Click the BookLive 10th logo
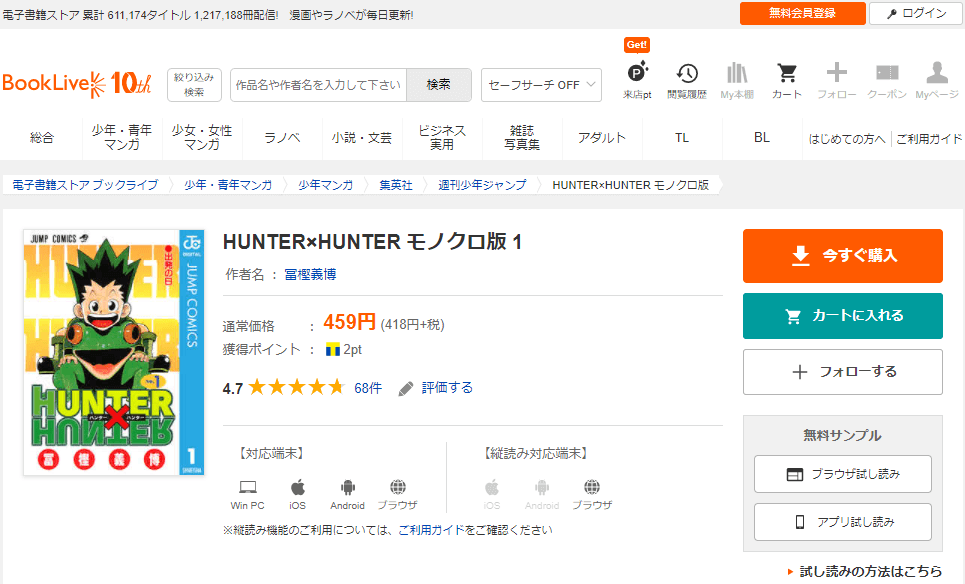Viewport: 965px width, 584px height. click(x=77, y=83)
